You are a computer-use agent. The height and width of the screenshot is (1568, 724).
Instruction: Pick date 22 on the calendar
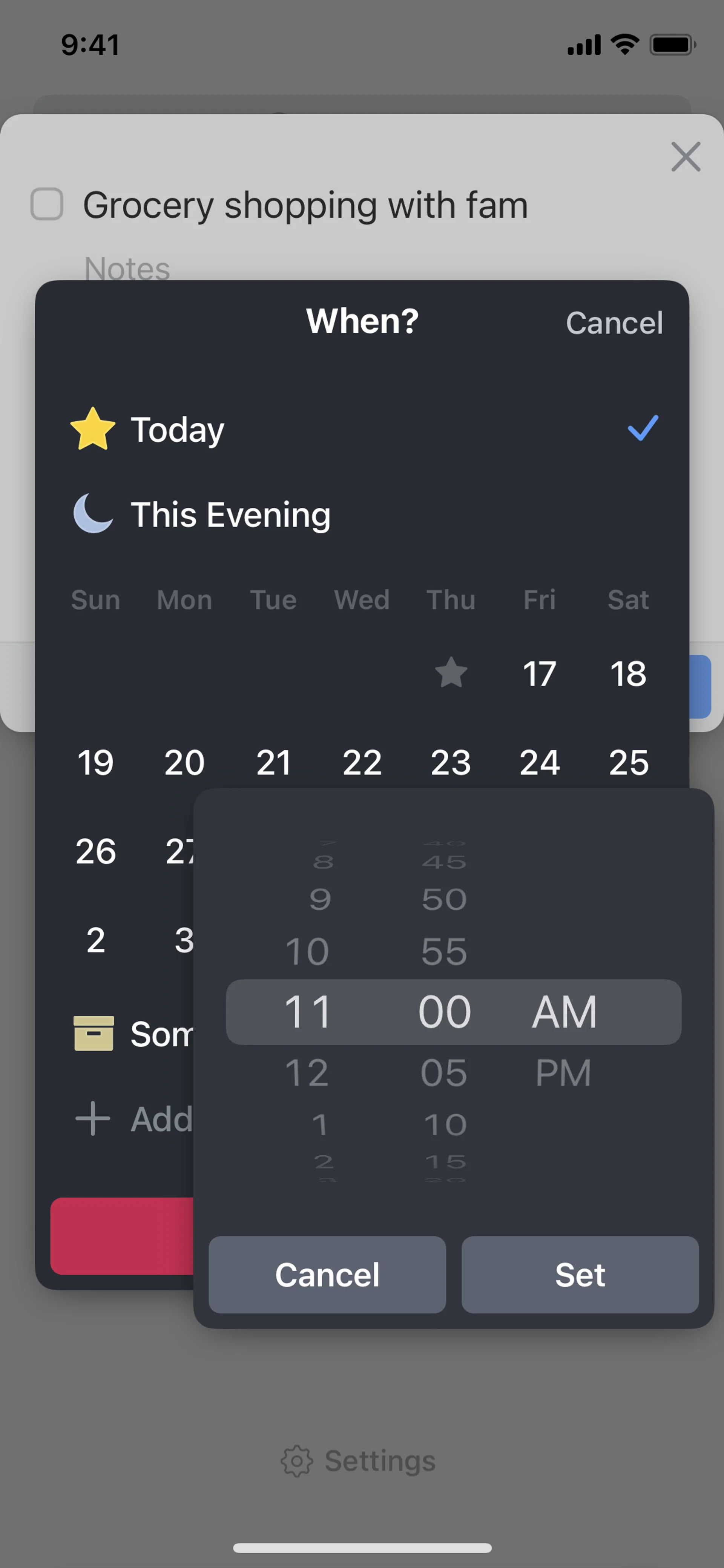coord(362,762)
